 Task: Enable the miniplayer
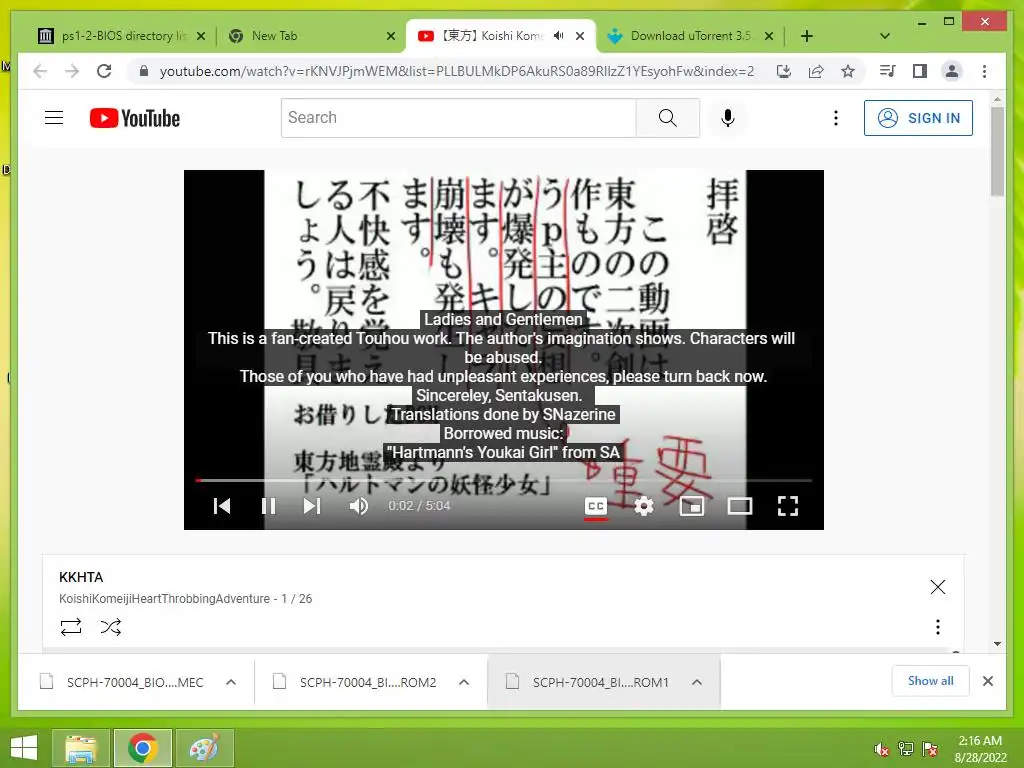[x=692, y=506]
